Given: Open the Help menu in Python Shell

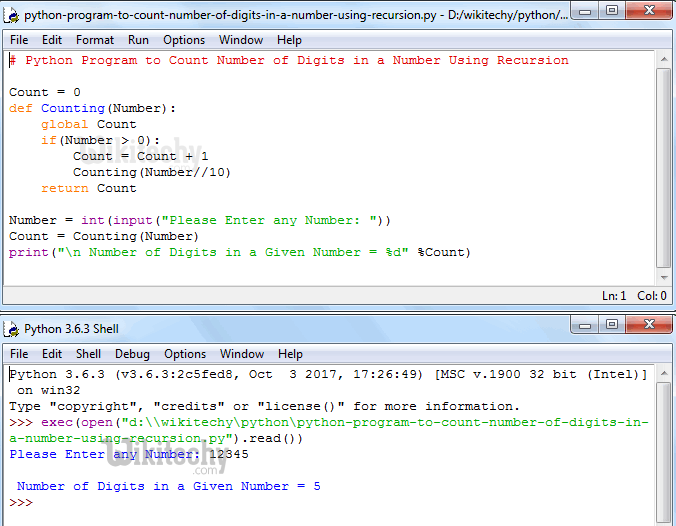Looking at the screenshot, I should point(290,354).
